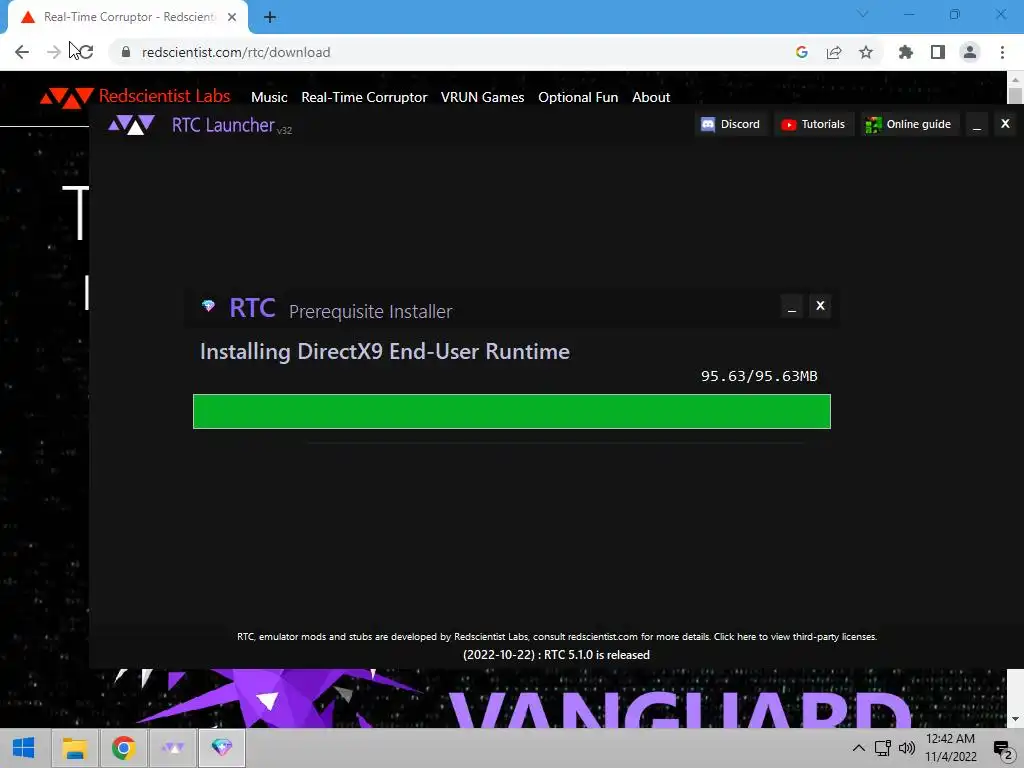The height and width of the screenshot is (768, 1024).
Task: Toggle Chrome side panel icon
Action: click(938, 52)
